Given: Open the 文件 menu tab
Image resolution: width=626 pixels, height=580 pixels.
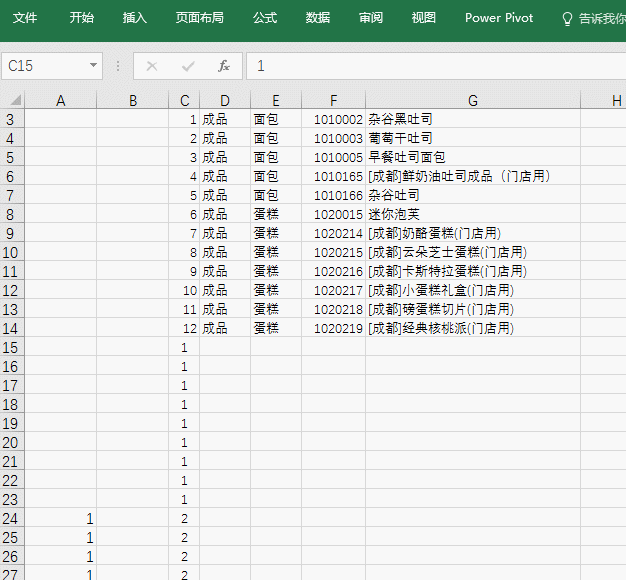Looking at the screenshot, I should tap(25, 18).
